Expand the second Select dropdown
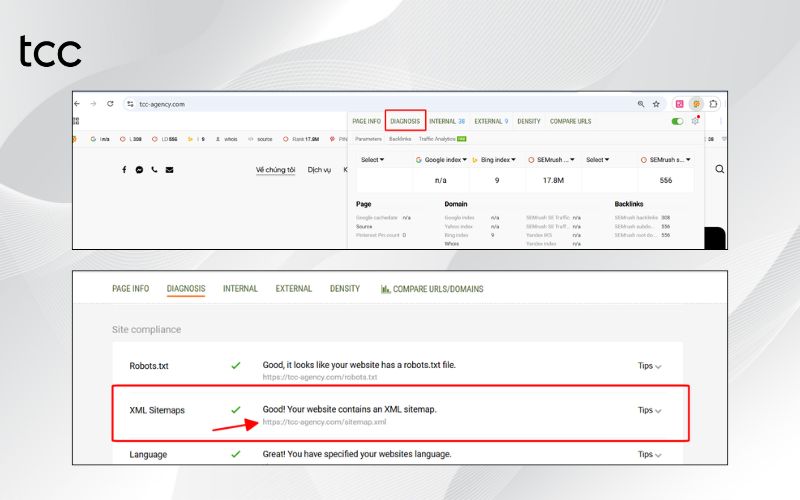This screenshot has height=500, width=800. pos(597,160)
